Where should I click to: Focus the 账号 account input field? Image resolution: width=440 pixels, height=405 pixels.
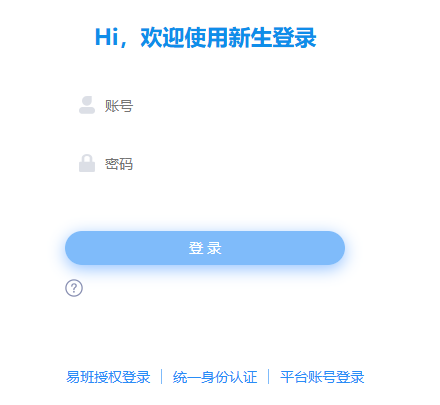tap(205, 106)
